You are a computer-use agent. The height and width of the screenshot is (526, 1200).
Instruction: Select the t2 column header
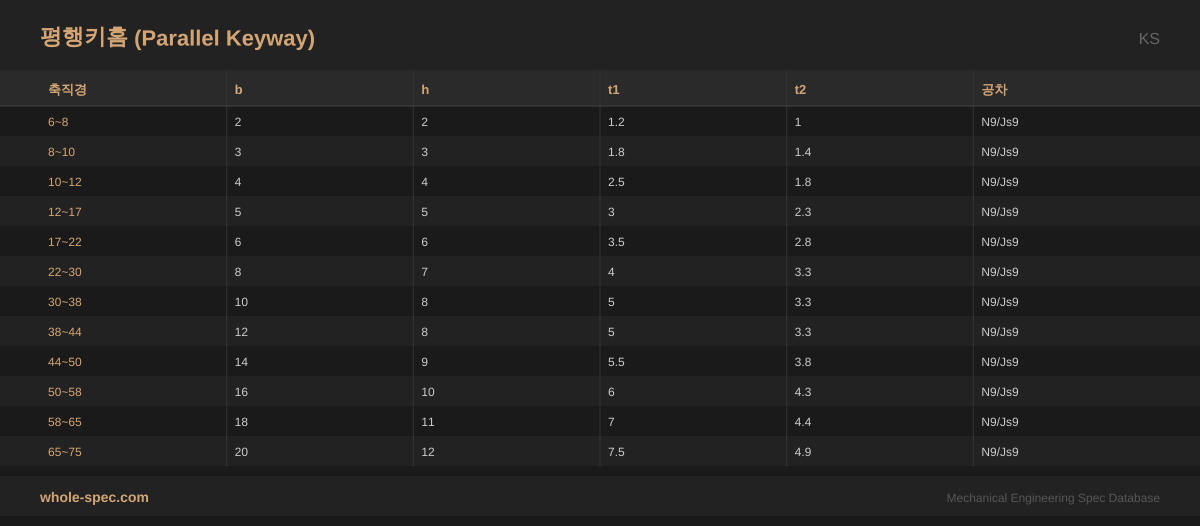click(800, 89)
